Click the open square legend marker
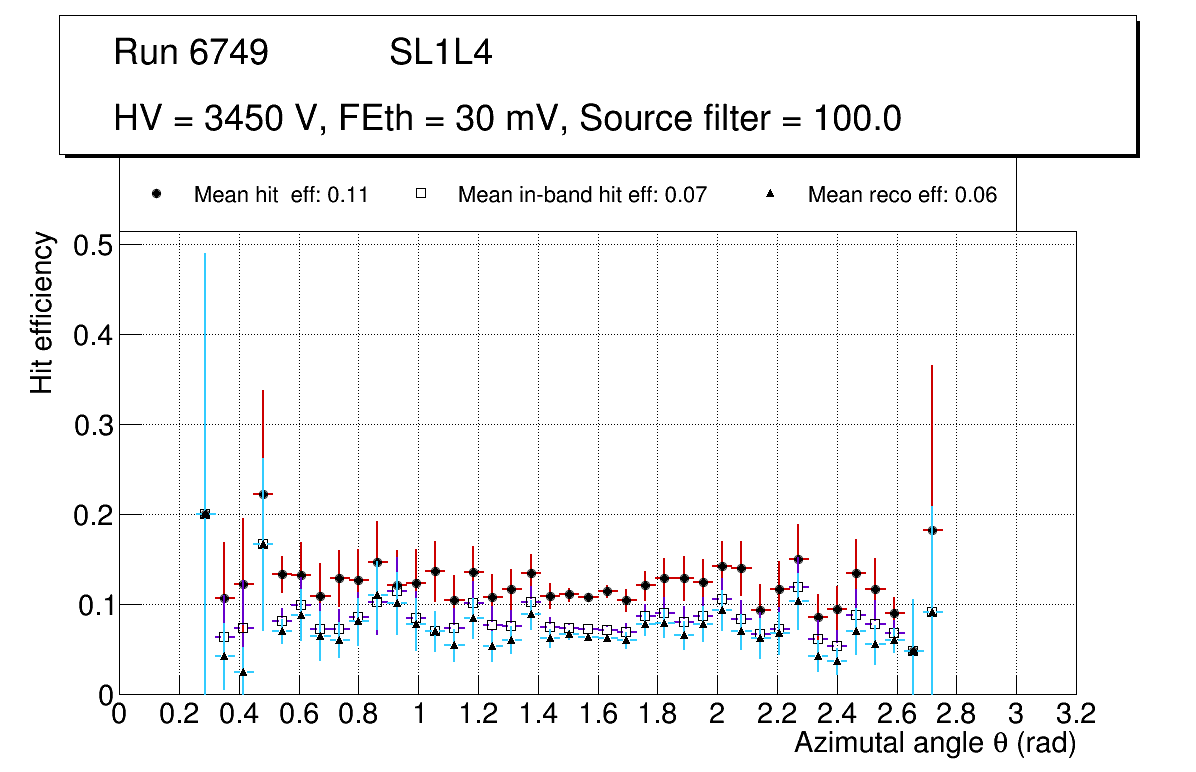1196x772 pixels. (421, 194)
